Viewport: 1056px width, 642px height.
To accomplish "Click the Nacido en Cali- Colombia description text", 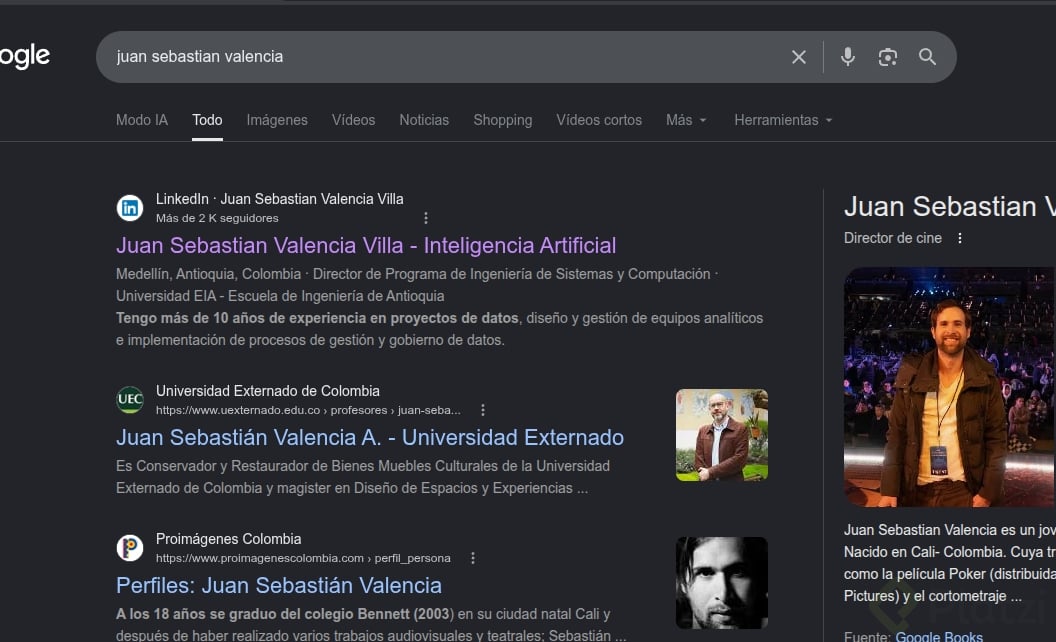I will point(950,552).
